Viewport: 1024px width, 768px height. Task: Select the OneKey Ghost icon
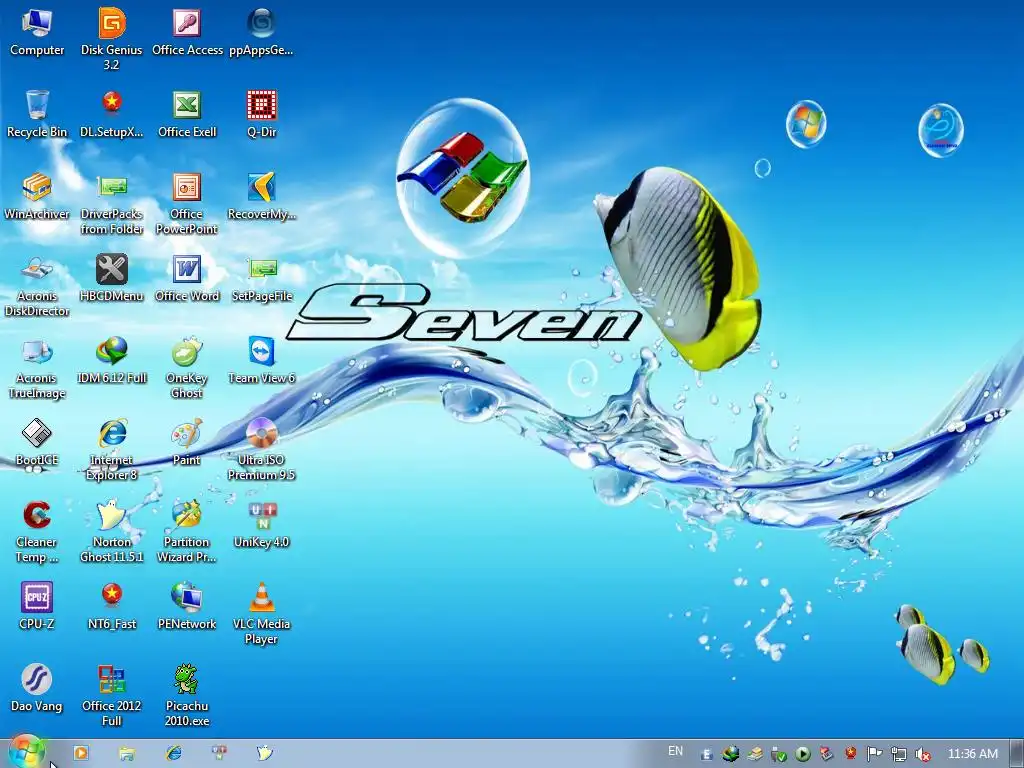click(187, 368)
